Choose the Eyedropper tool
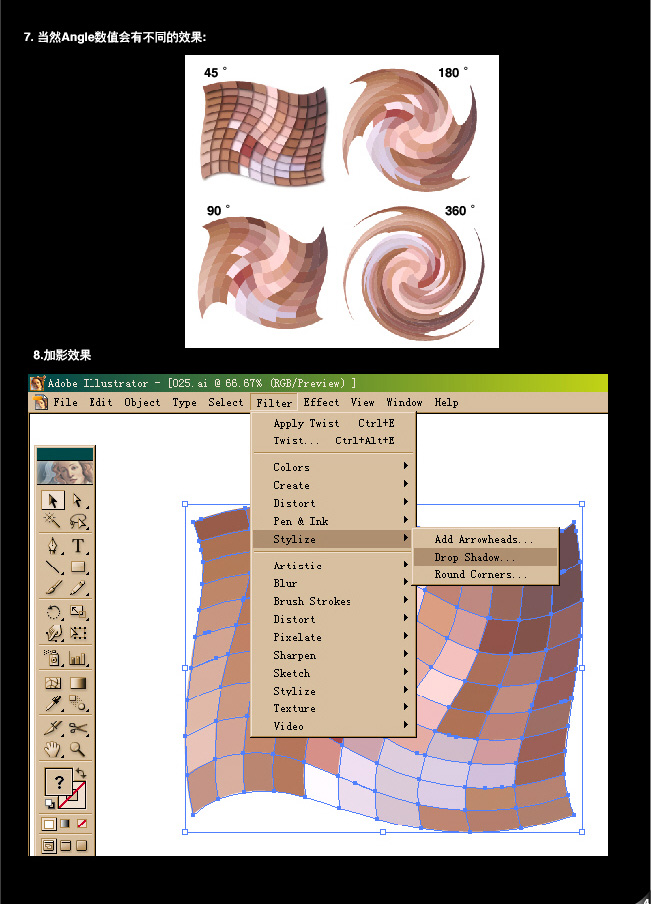 click(52, 703)
